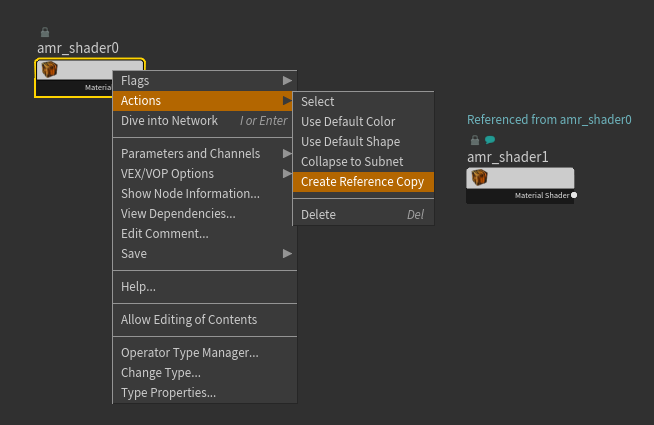Click the lock icon above amr_shader1
The image size is (654, 425).
pos(475,140)
